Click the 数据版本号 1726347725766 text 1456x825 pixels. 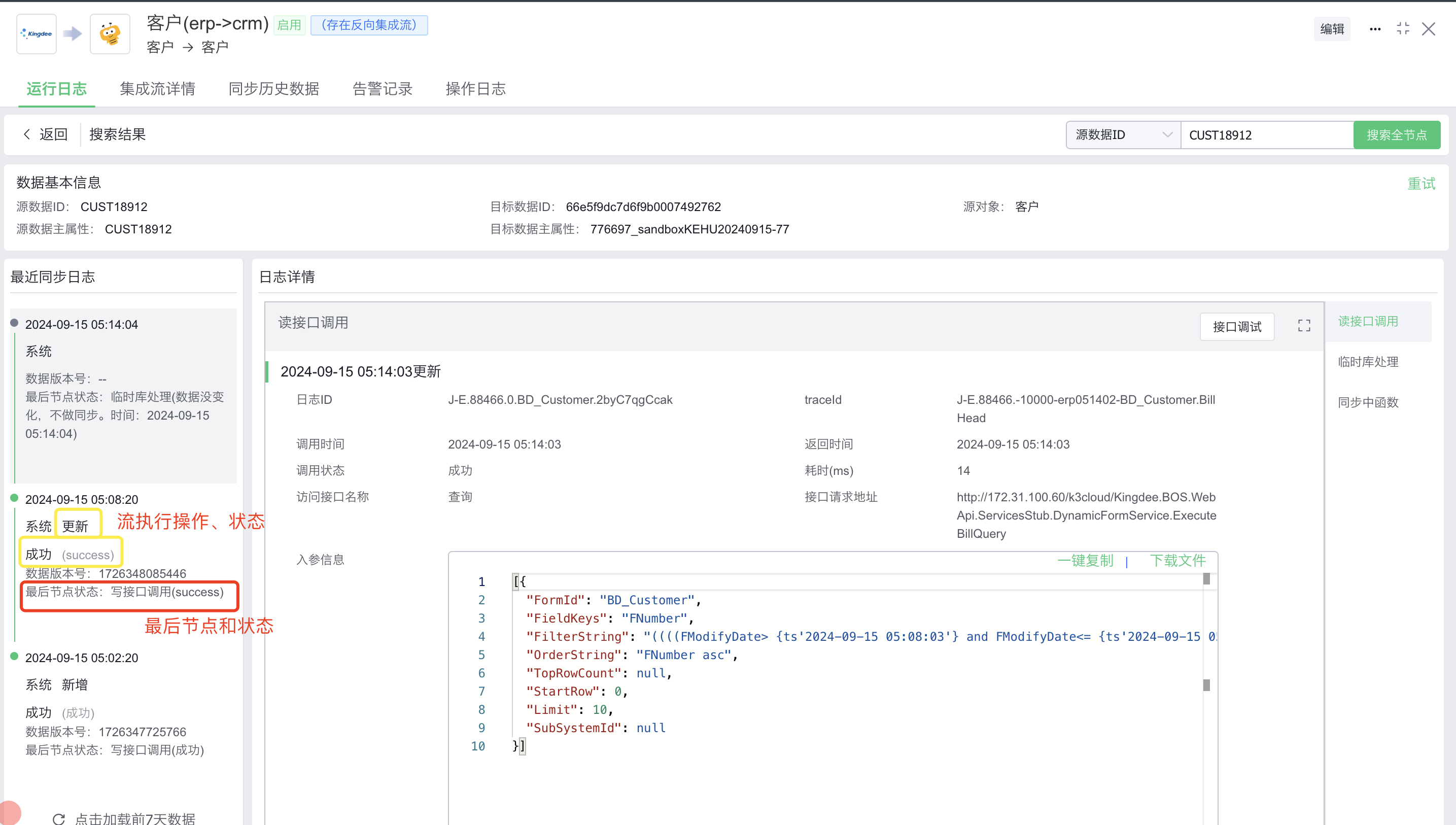click(x=106, y=732)
